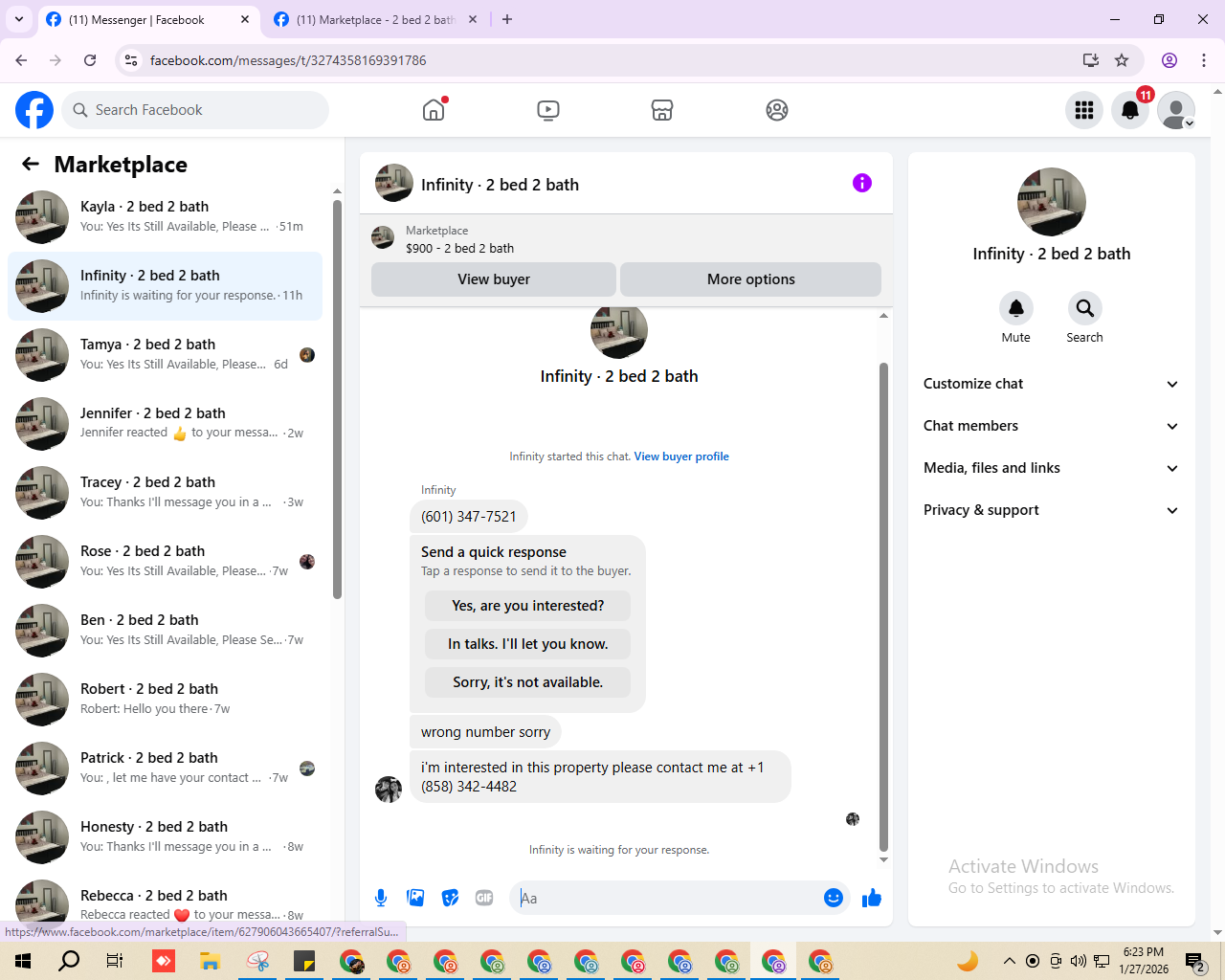Click the Search Facebook field
1225x980 pixels.
tap(195, 110)
